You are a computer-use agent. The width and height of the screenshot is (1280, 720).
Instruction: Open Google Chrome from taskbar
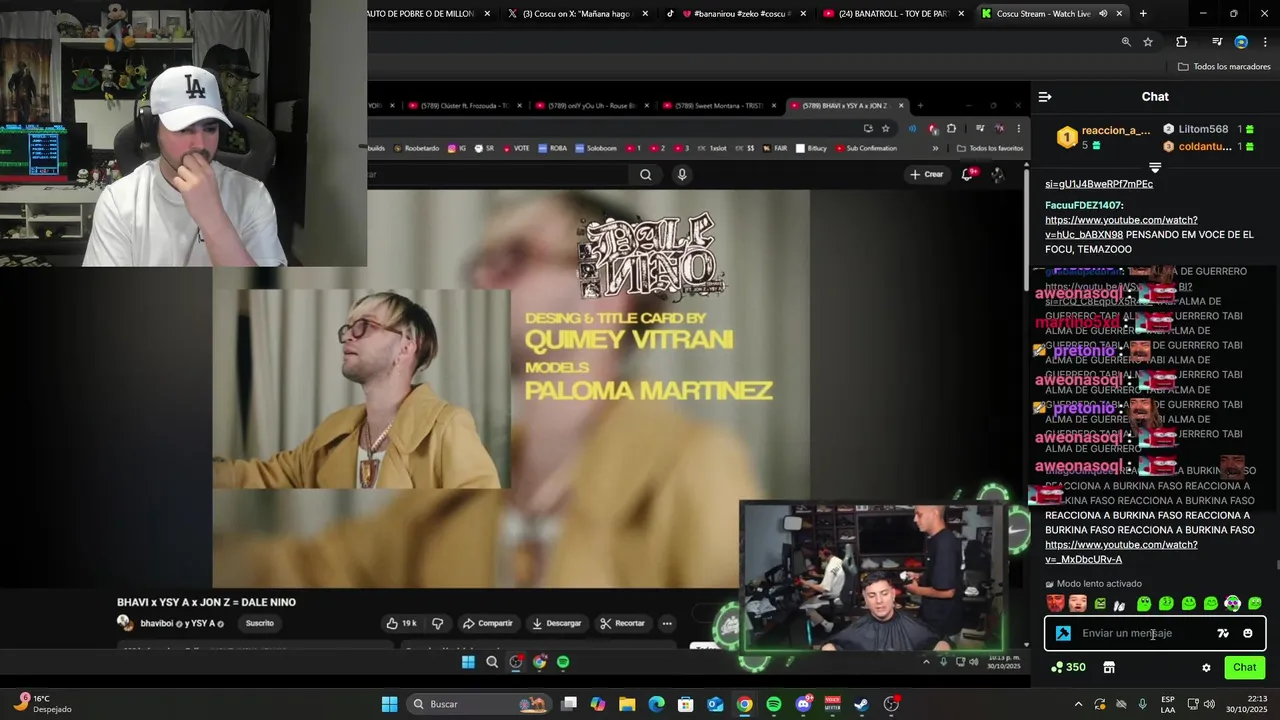click(745, 704)
